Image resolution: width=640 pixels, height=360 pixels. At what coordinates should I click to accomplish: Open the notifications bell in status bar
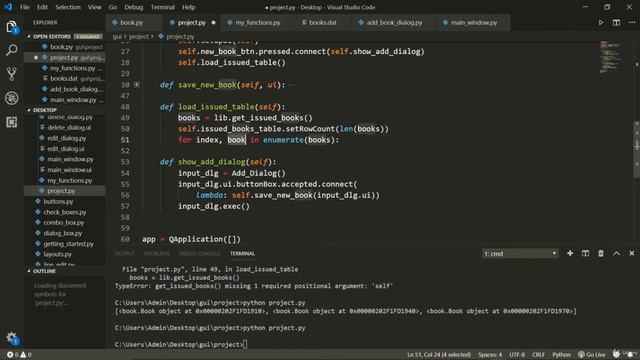pyautogui.click(x=631, y=354)
